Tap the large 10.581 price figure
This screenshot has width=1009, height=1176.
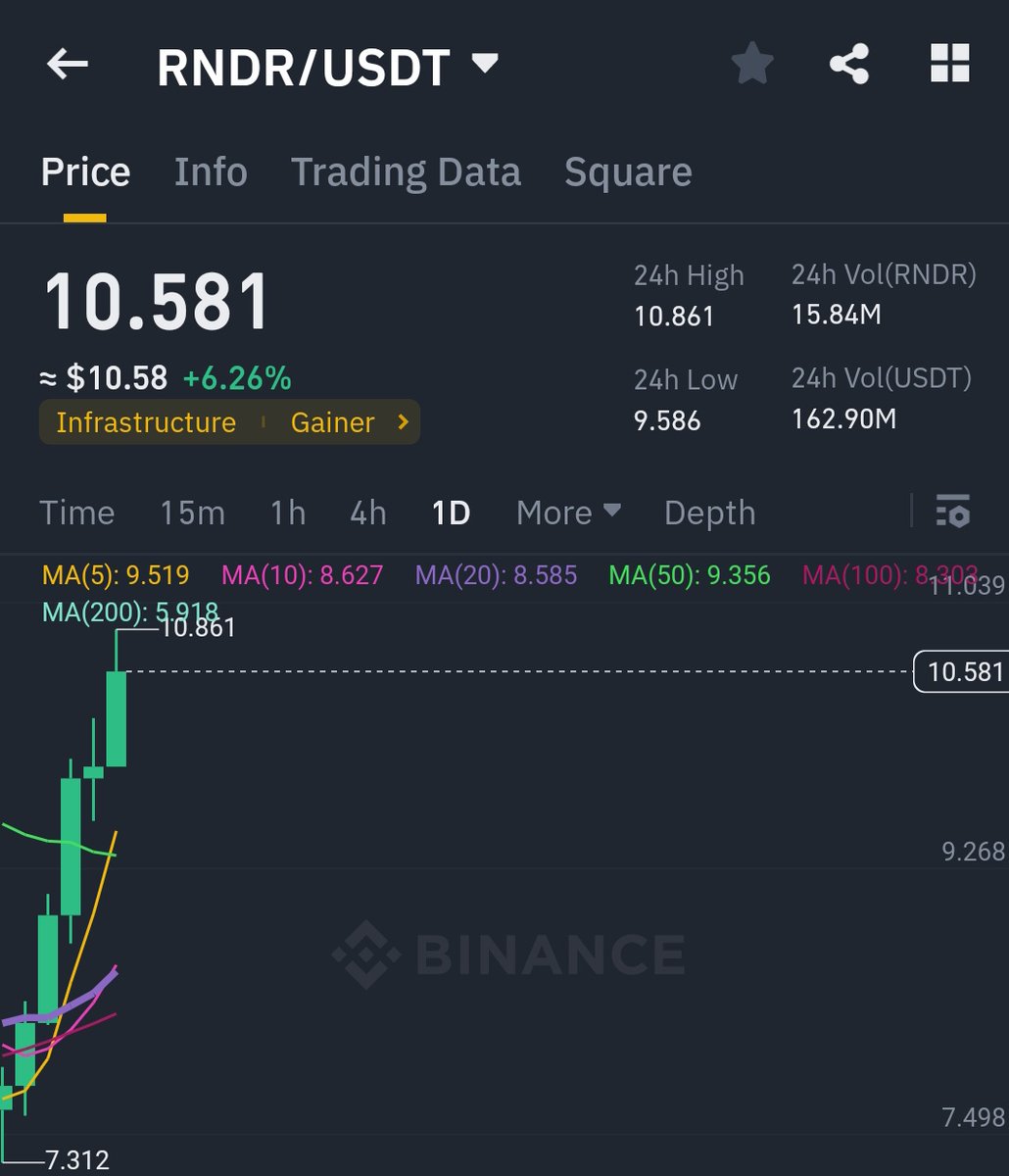tap(157, 301)
